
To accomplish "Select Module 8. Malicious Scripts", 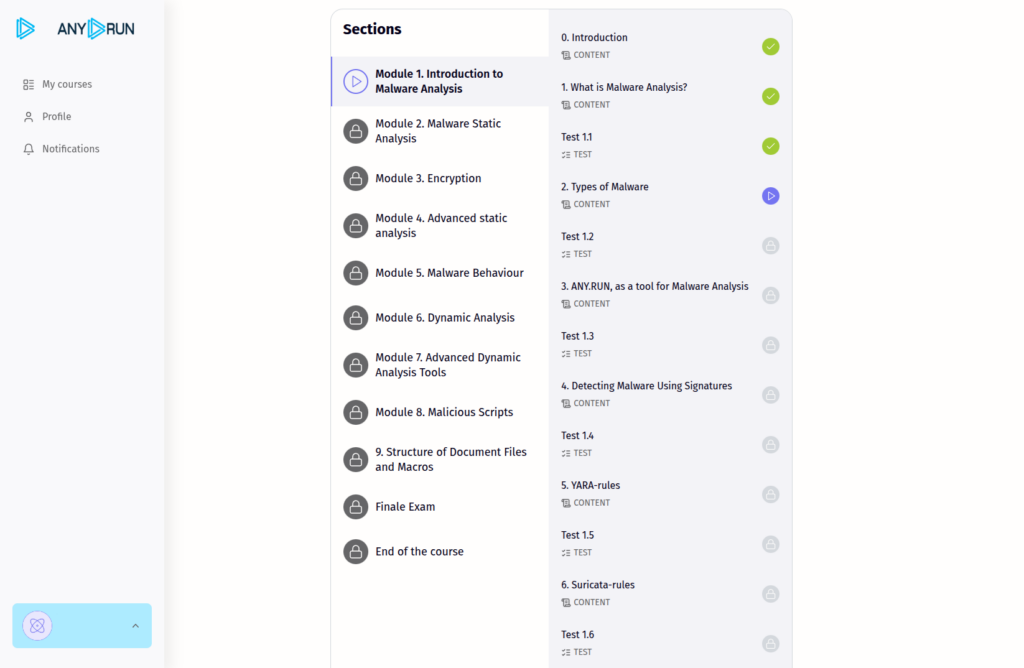I will tap(444, 412).
